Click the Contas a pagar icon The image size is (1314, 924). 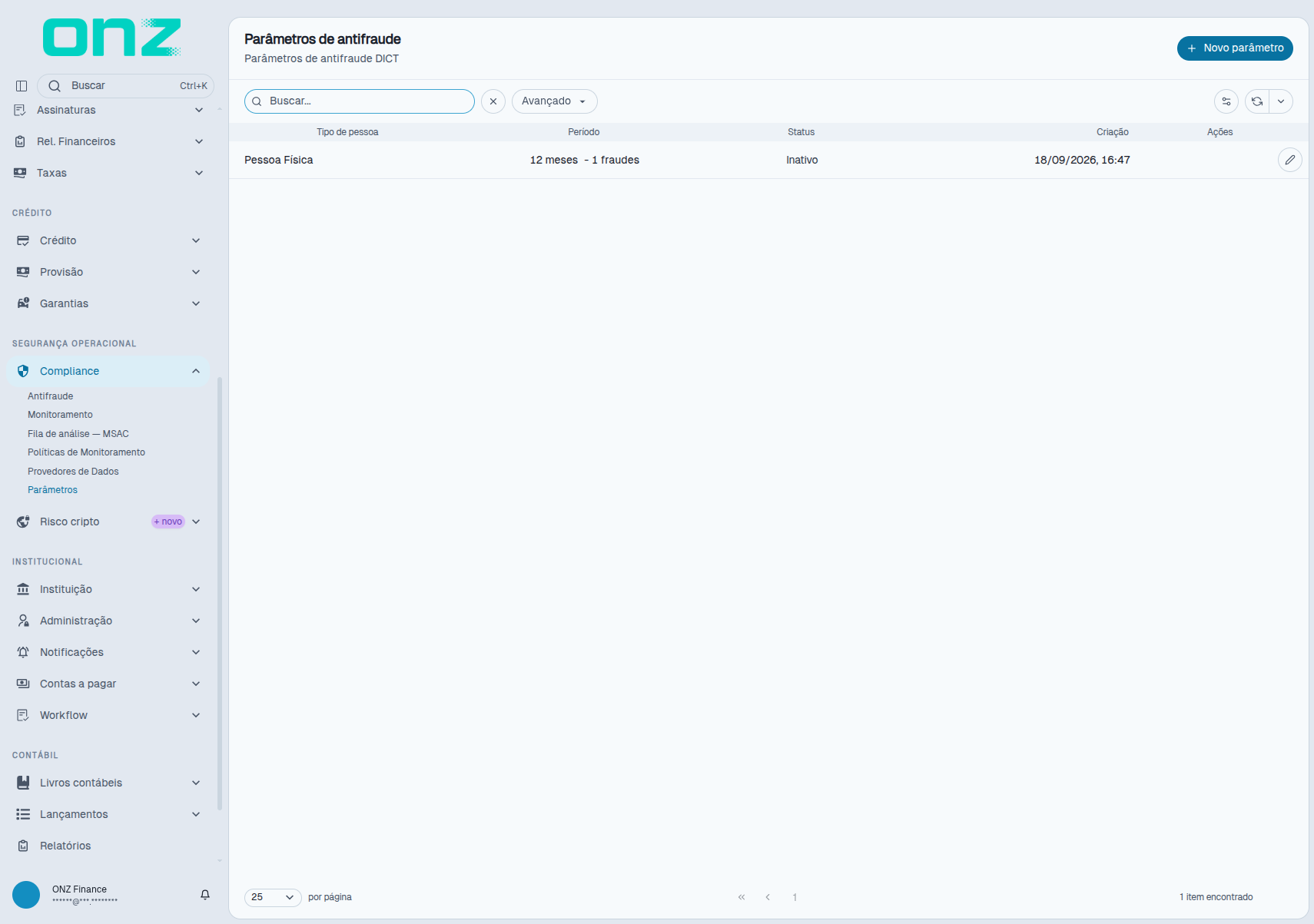(23, 684)
